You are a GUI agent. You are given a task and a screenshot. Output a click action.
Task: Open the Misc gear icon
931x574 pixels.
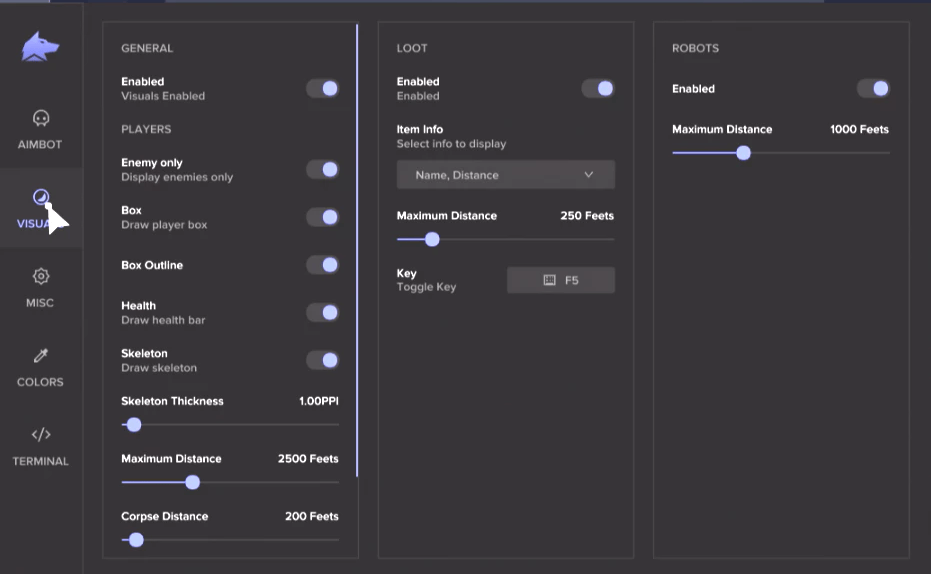click(x=41, y=276)
